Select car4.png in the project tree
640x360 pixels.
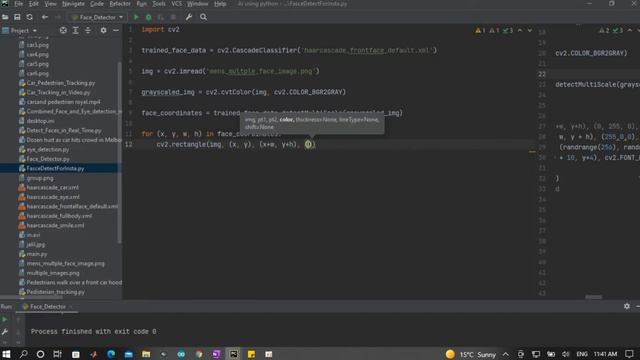click(x=38, y=54)
